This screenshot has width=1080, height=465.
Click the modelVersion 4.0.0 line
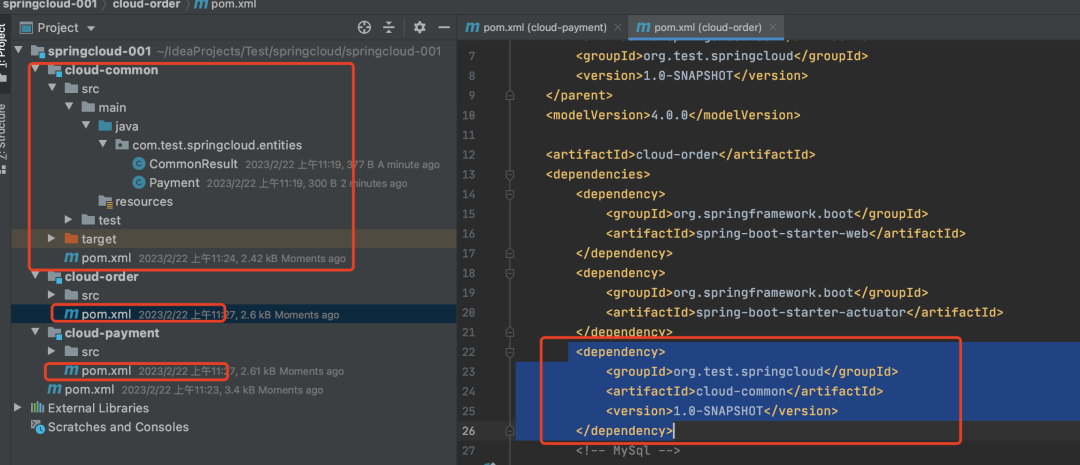(x=673, y=115)
